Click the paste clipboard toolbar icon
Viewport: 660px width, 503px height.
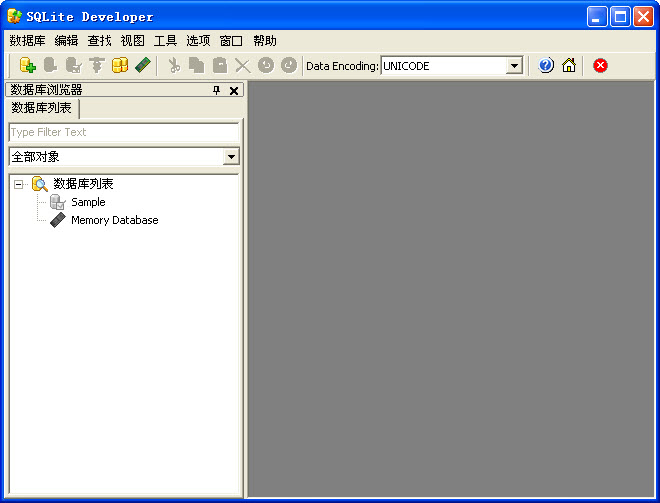[219, 65]
